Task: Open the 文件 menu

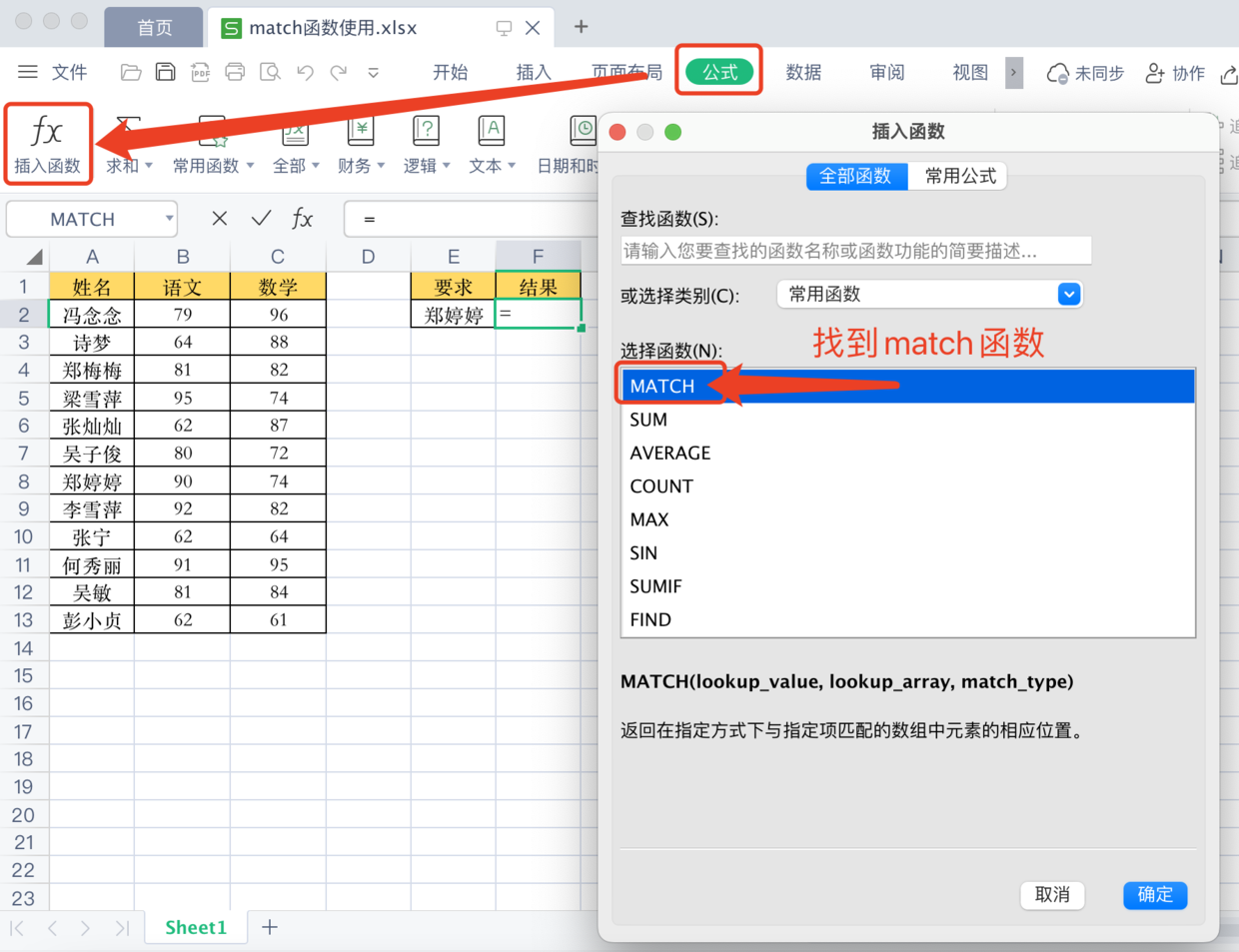Action: (x=69, y=72)
